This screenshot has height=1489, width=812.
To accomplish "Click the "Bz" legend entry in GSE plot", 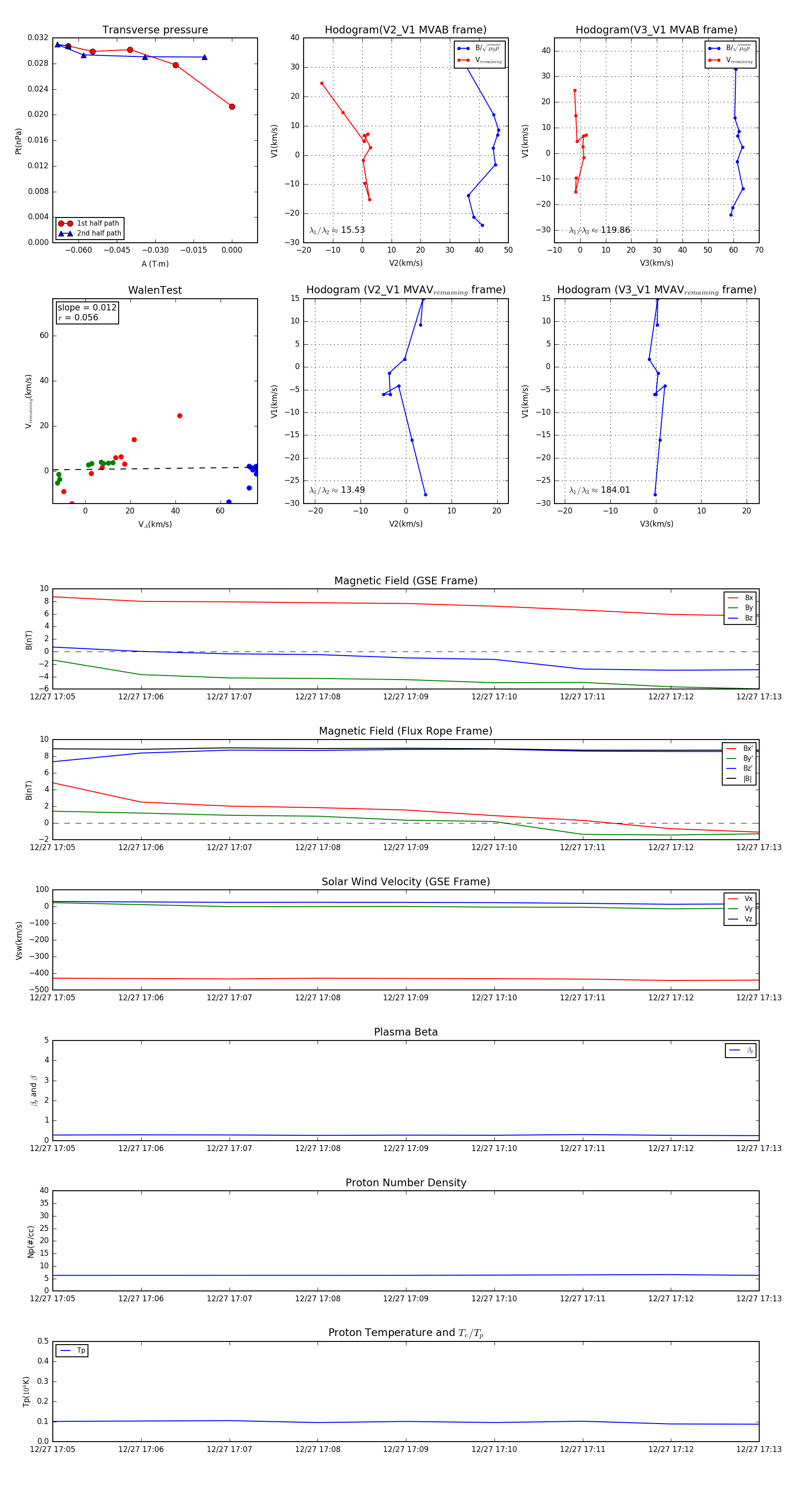I will pyautogui.click(x=740, y=619).
